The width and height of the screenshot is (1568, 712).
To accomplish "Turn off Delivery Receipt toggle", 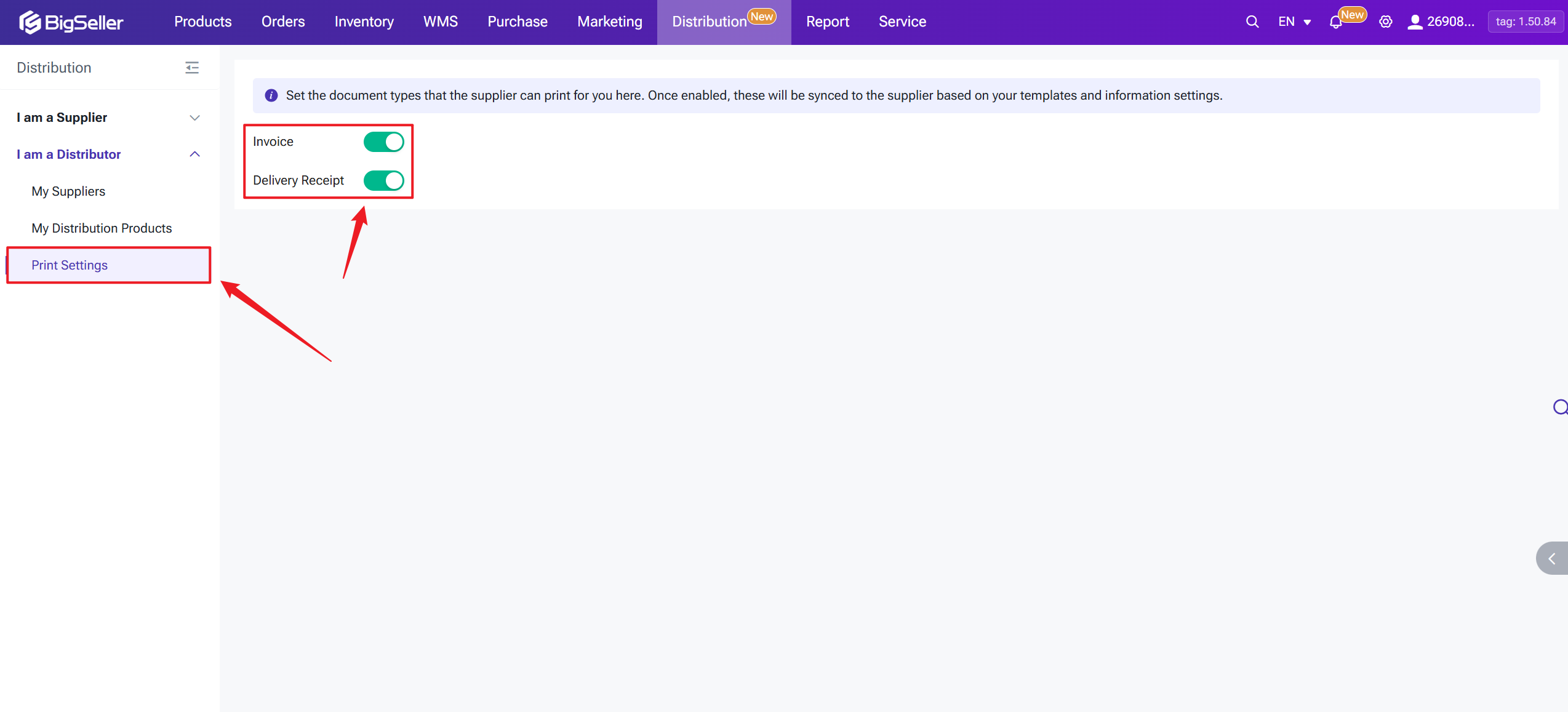I will click(x=383, y=181).
